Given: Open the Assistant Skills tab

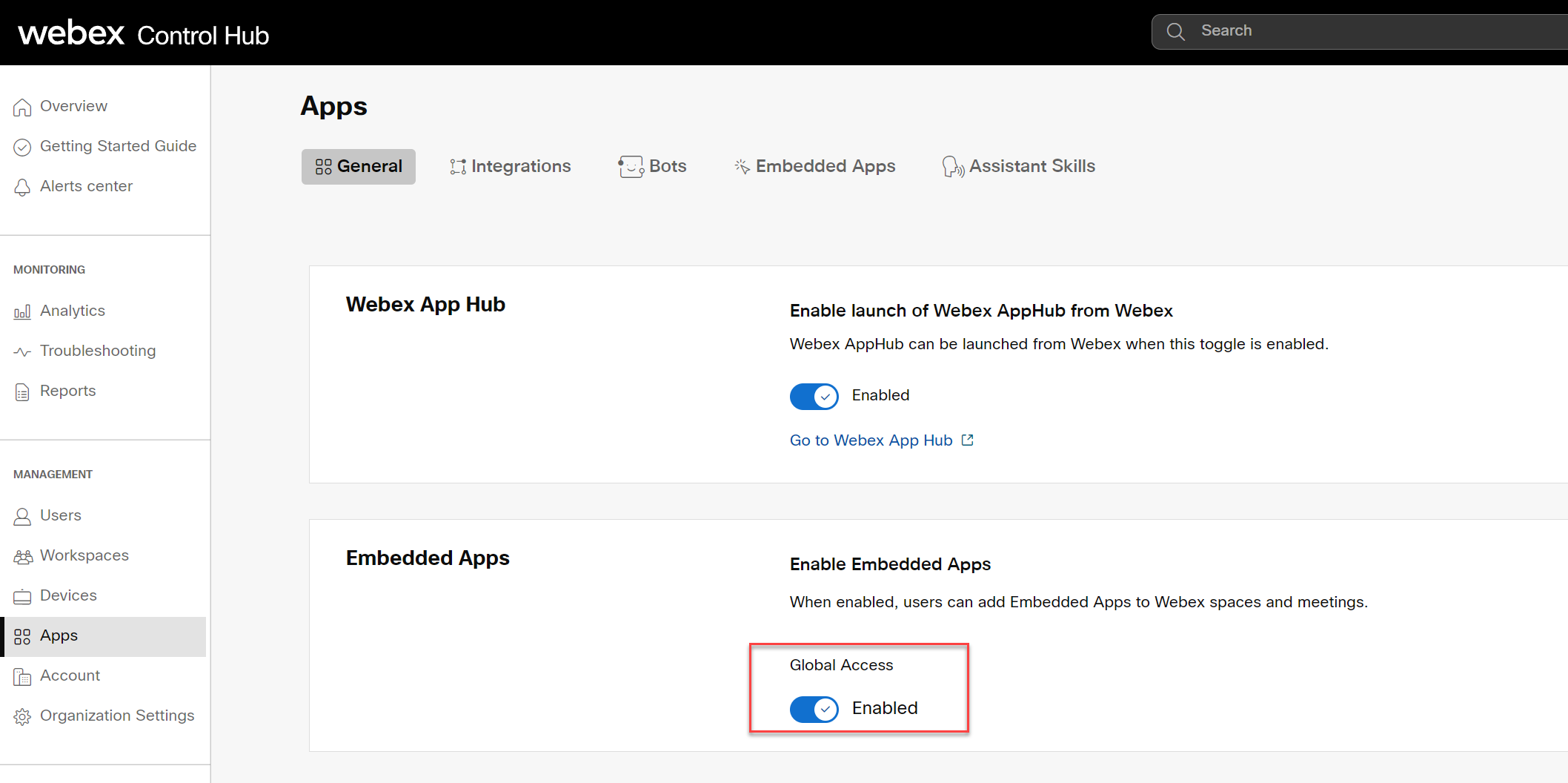Looking at the screenshot, I should (1018, 166).
